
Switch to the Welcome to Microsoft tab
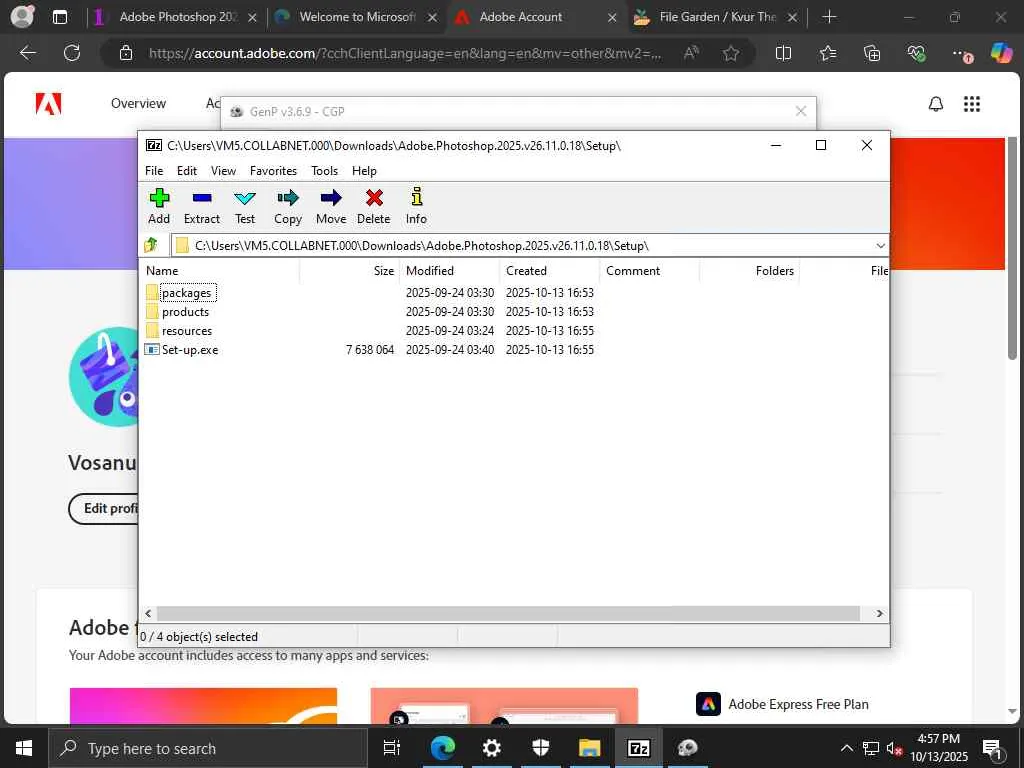pyautogui.click(x=356, y=17)
